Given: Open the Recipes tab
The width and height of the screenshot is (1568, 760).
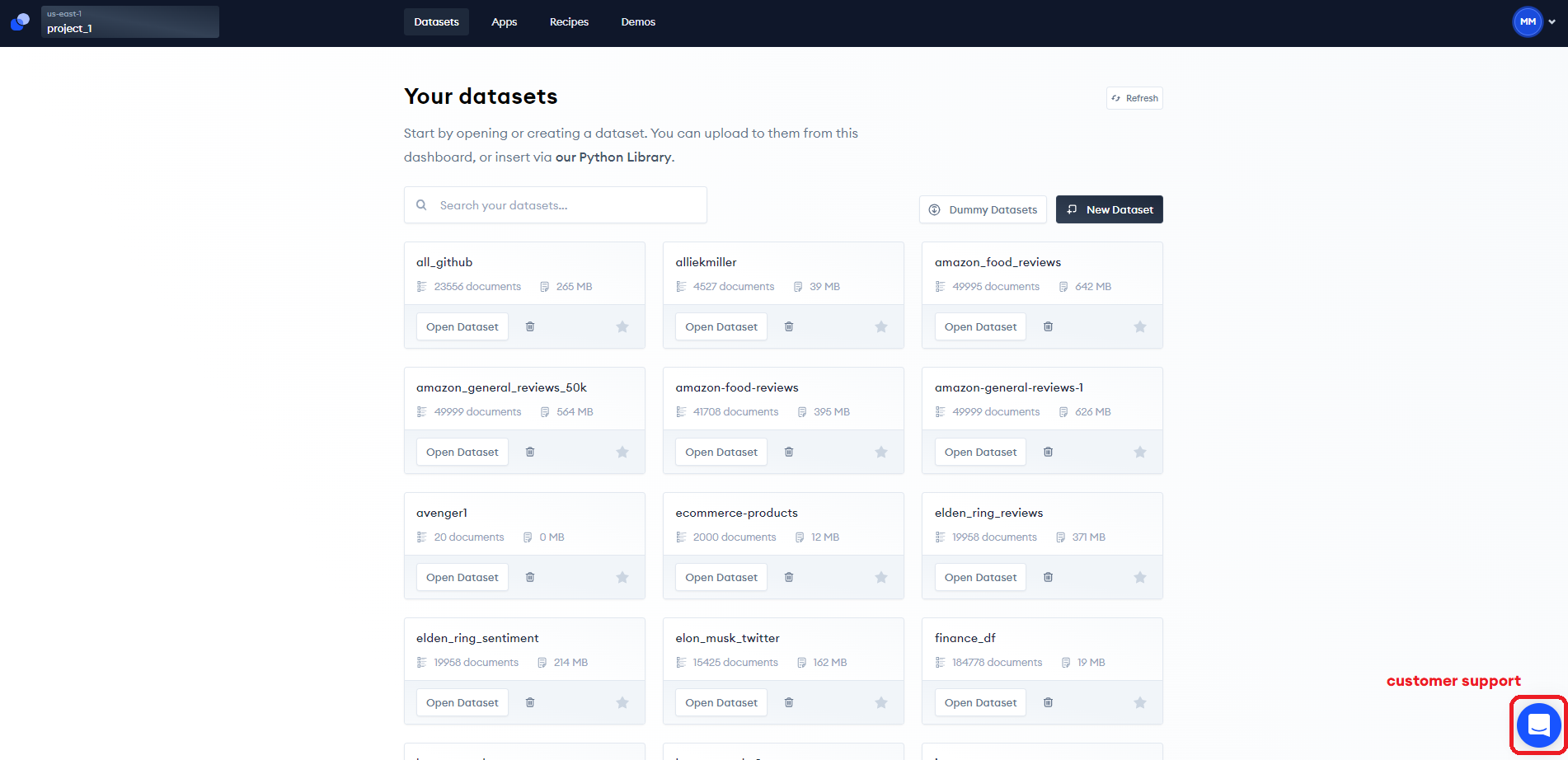Looking at the screenshot, I should coord(569,22).
